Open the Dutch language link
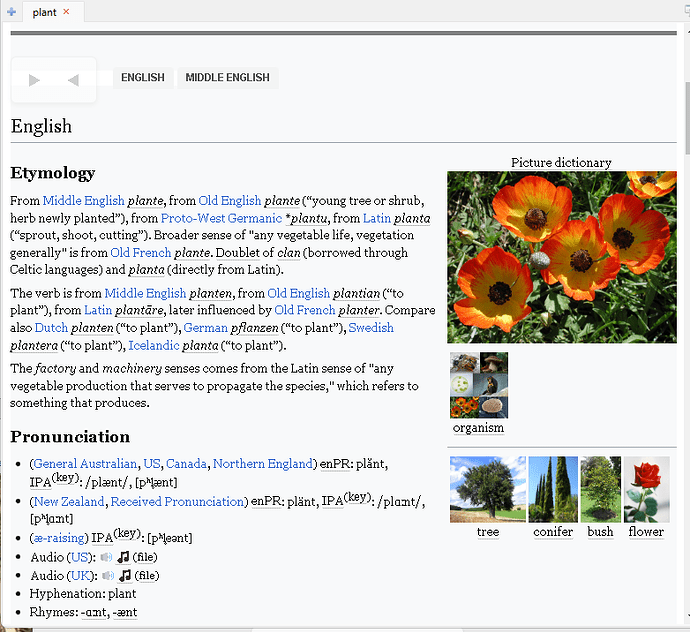The image size is (690, 632). (51, 328)
